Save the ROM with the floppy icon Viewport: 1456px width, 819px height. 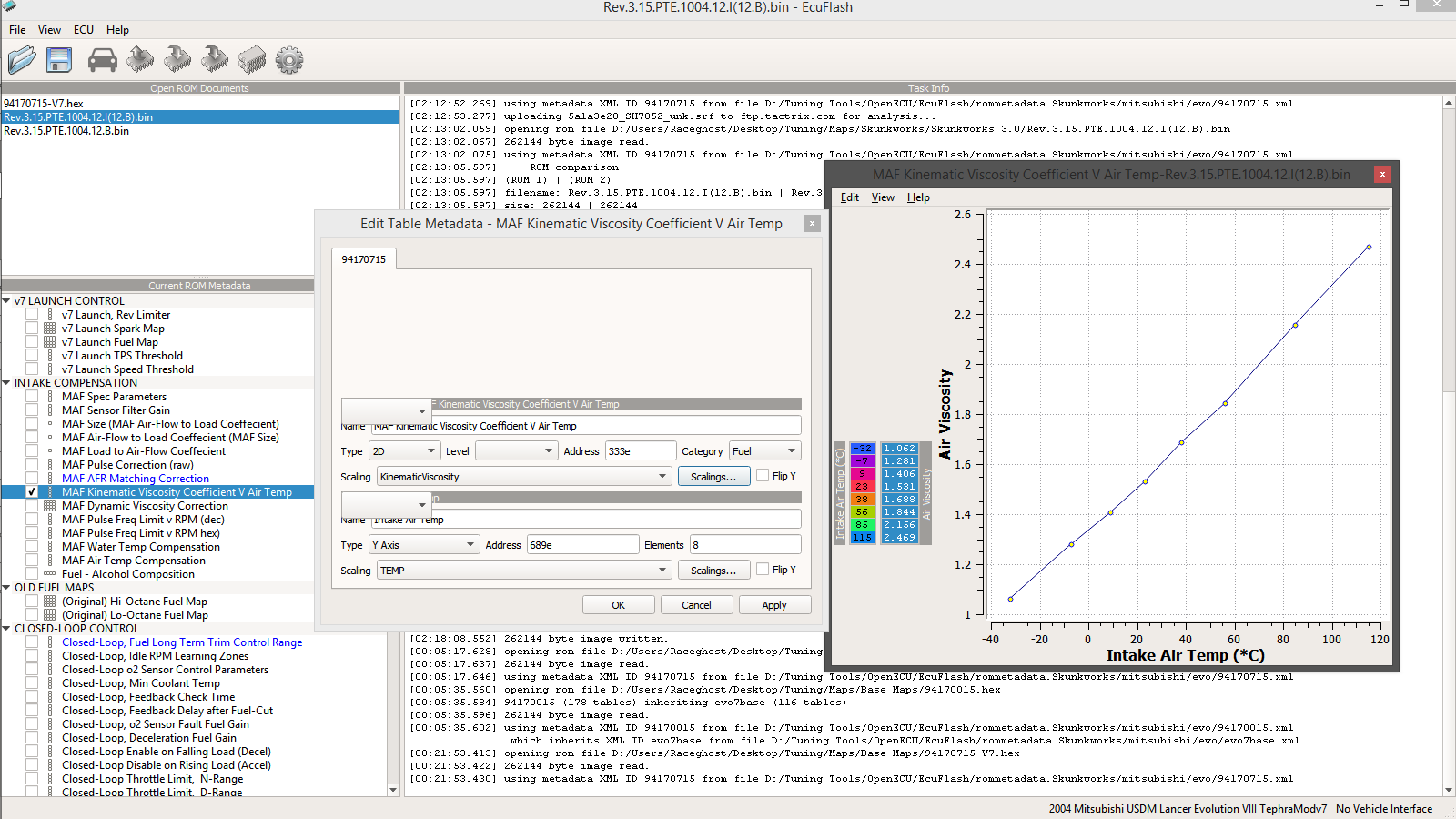[x=59, y=60]
